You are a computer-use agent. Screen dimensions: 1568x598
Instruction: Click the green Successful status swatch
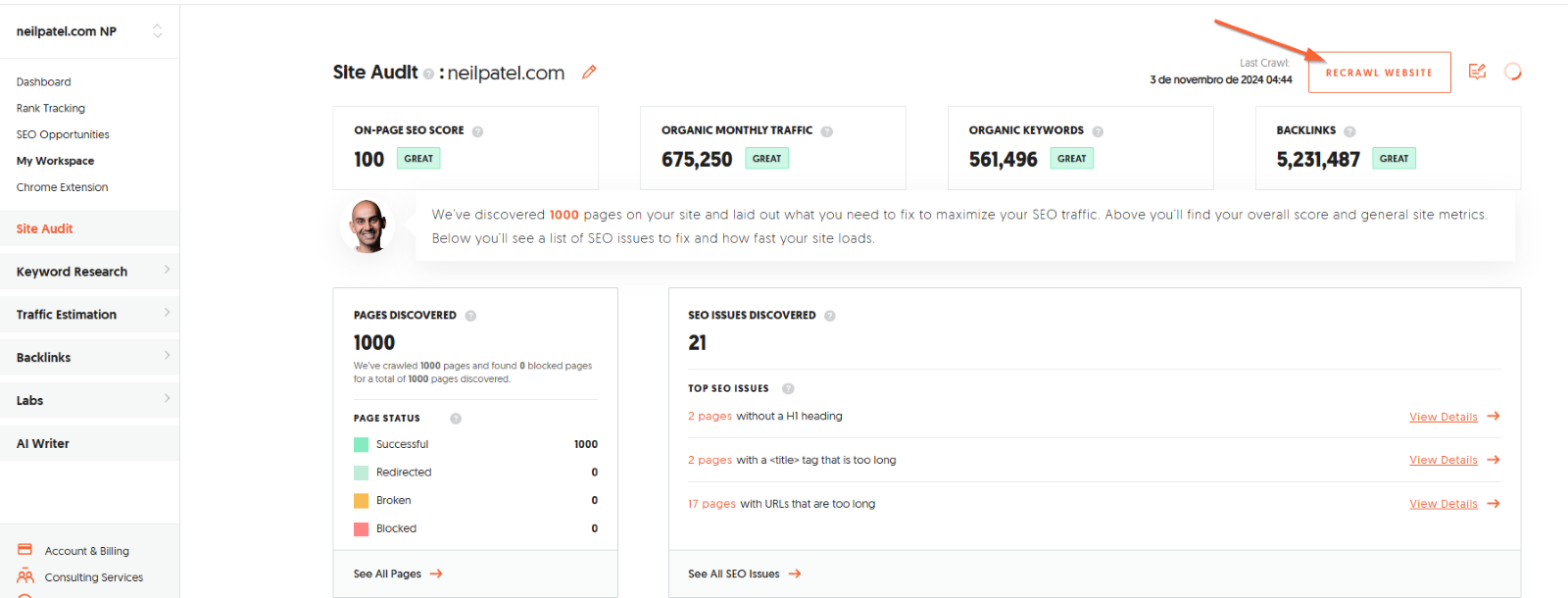(x=361, y=444)
